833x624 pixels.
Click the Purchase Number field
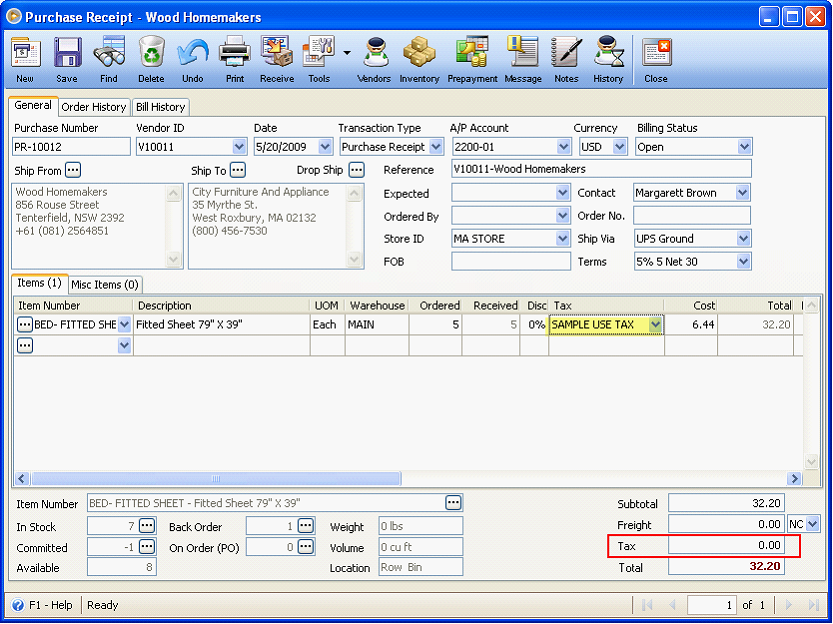point(71,147)
